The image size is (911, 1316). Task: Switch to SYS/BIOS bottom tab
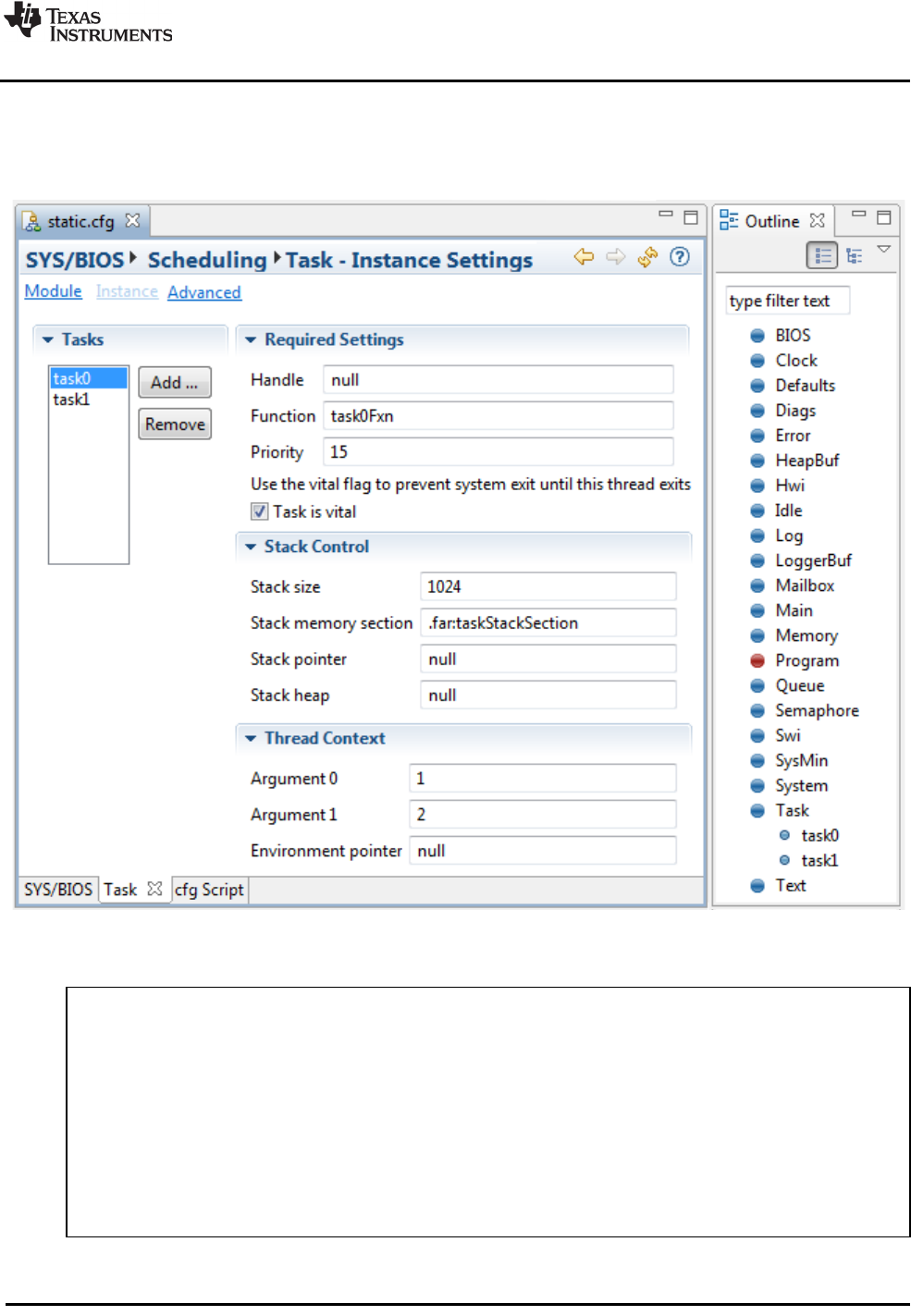tap(57, 890)
